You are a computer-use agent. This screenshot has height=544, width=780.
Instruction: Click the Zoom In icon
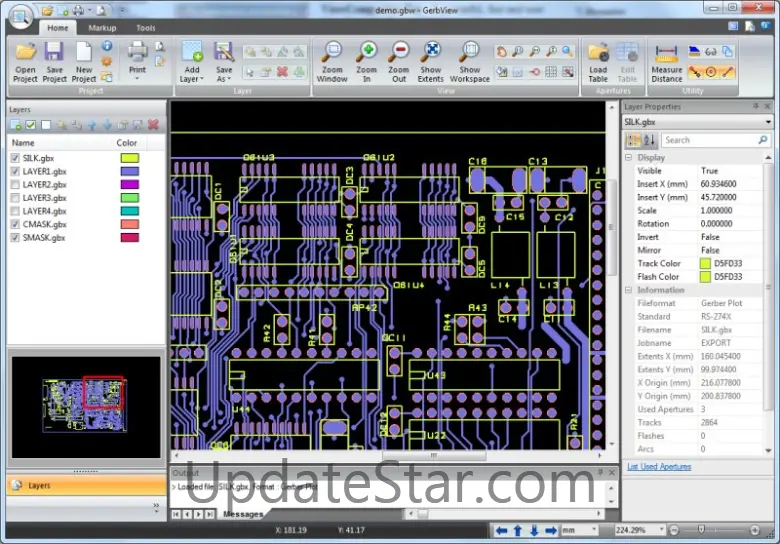(x=366, y=52)
